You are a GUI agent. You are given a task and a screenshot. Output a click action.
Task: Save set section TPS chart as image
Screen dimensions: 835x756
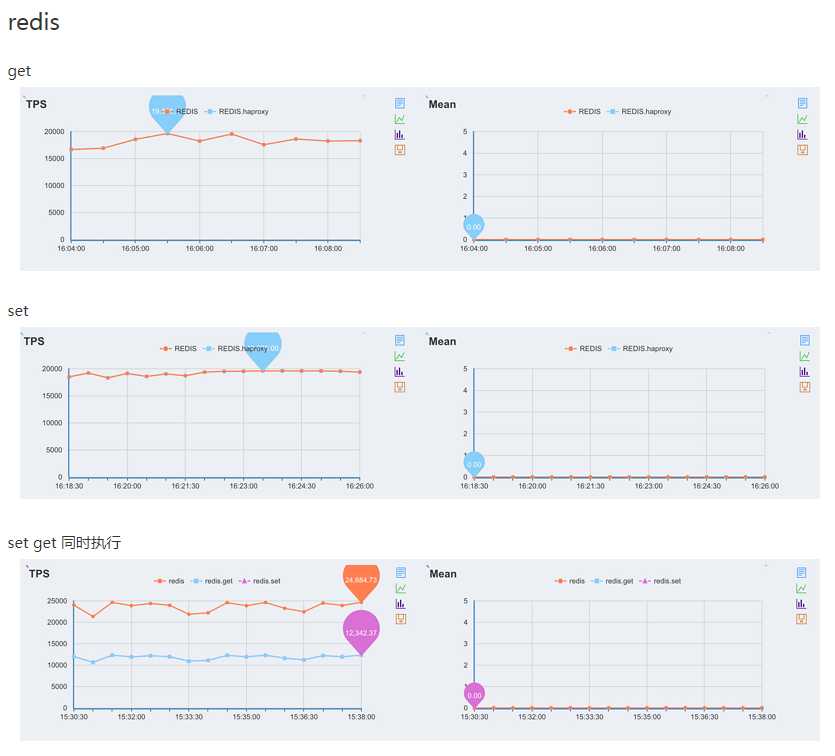point(400,387)
